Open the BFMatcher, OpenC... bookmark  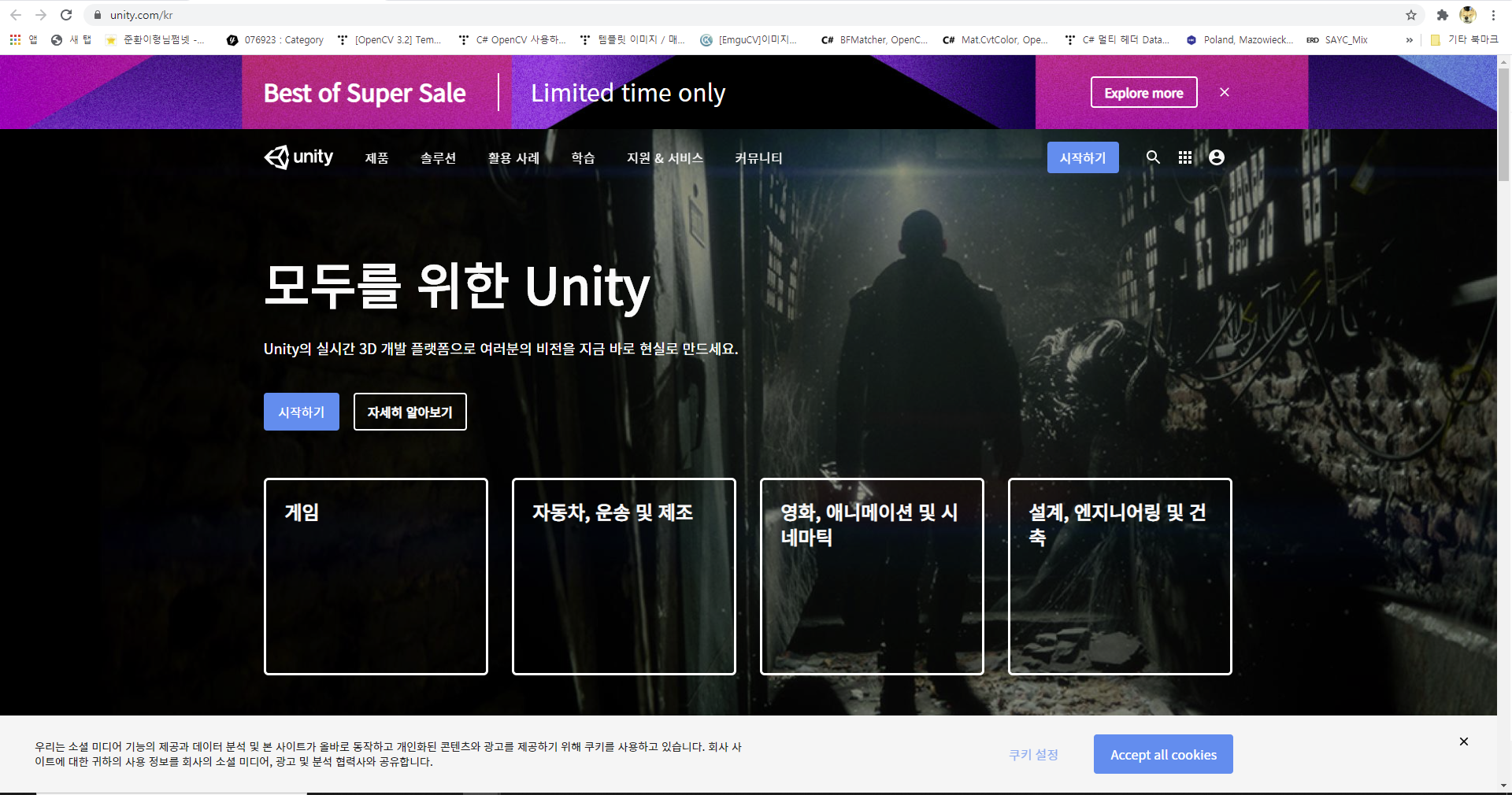click(874, 39)
